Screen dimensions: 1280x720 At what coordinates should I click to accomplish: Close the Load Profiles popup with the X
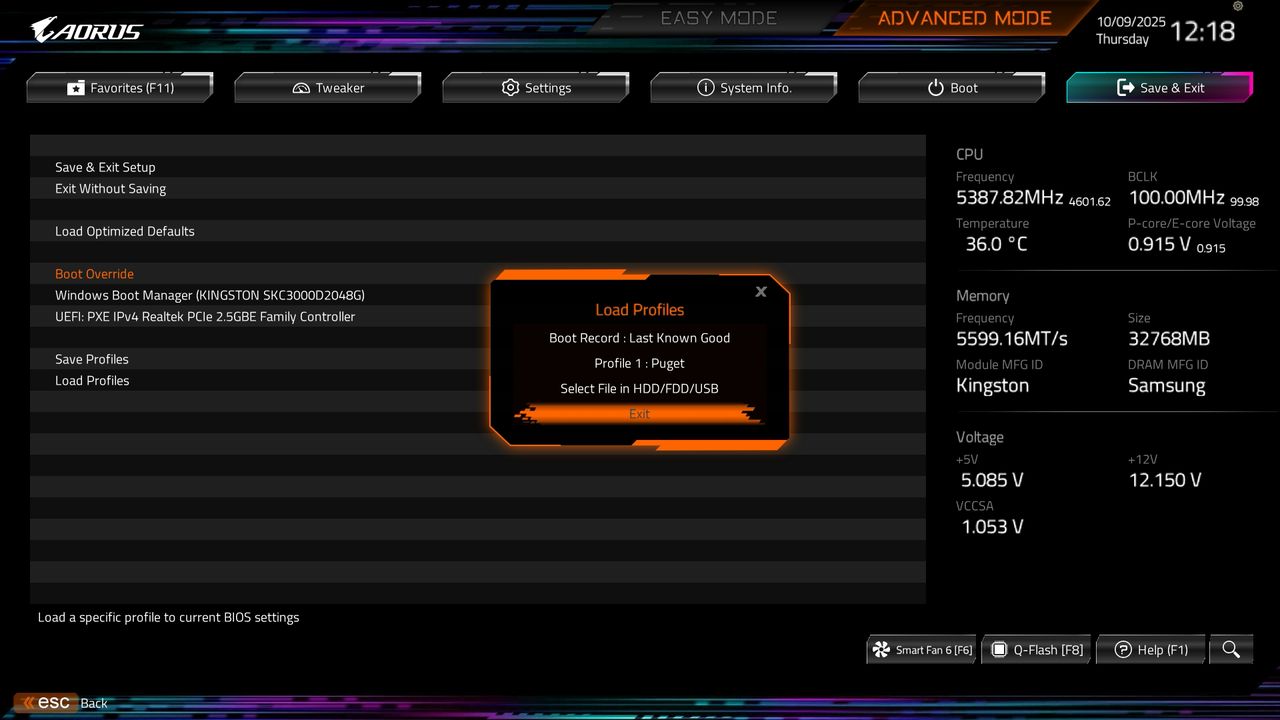point(760,291)
